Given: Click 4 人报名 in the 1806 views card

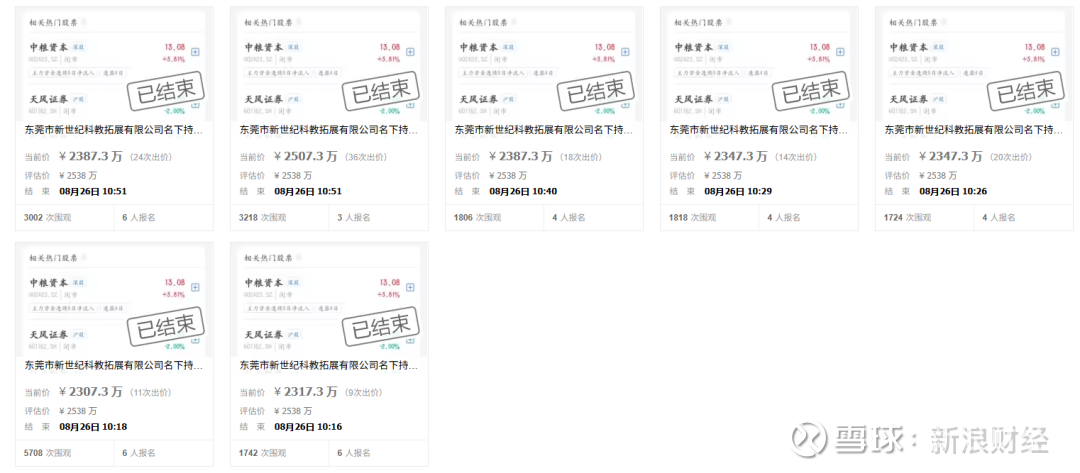Looking at the screenshot, I should click(x=568, y=218).
